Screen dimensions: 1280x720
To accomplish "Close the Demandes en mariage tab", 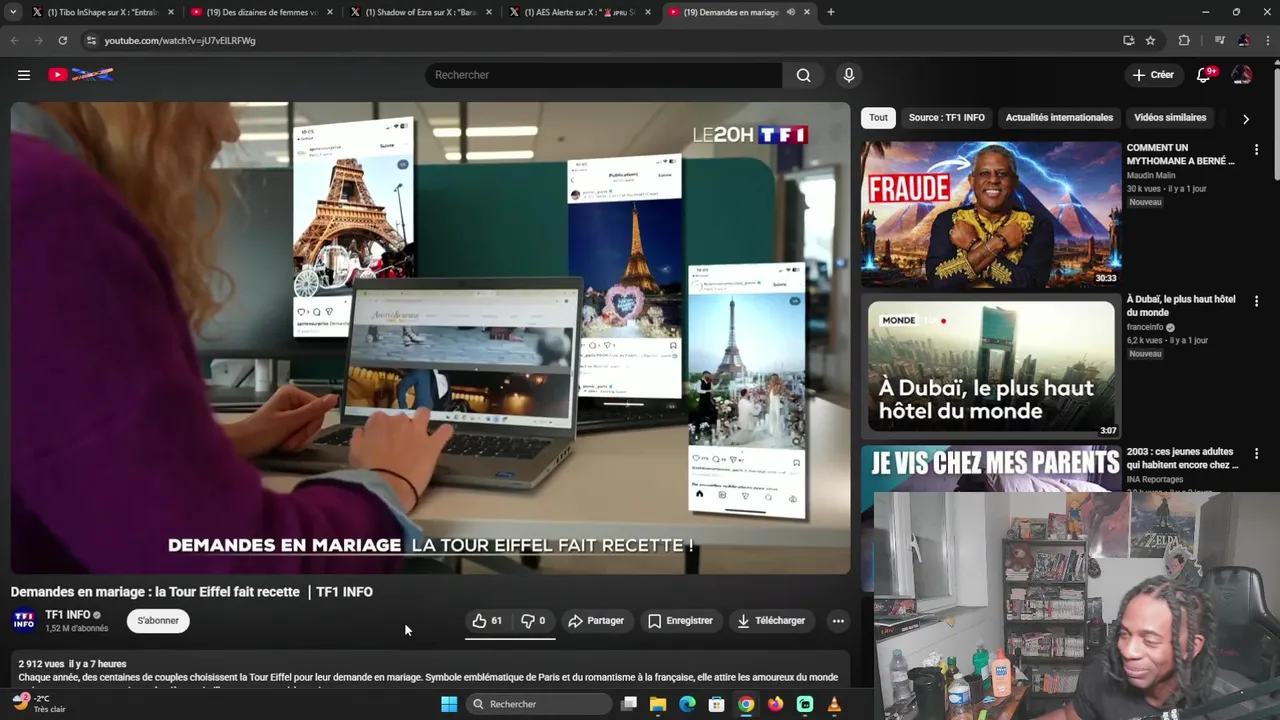I will 807,12.
